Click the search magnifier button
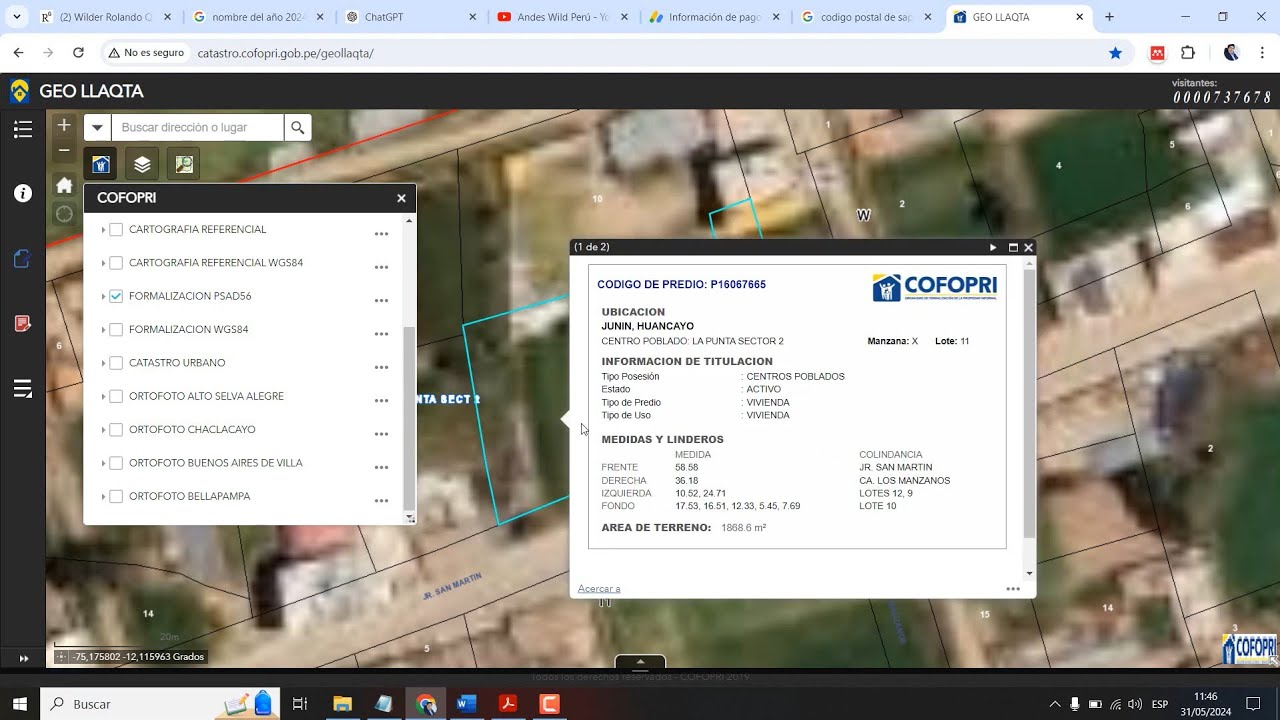This screenshot has height=720, width=1280. (x=297, y=127)
